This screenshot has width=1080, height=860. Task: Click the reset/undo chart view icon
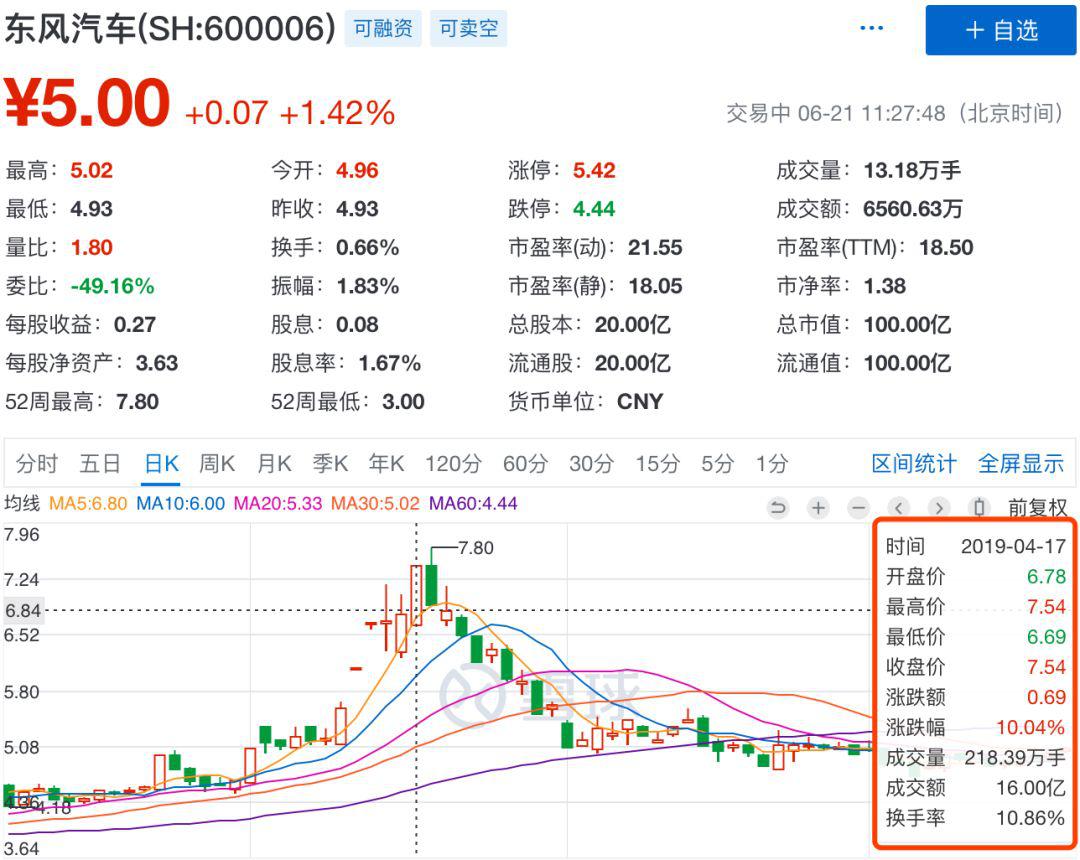(778, 508)
